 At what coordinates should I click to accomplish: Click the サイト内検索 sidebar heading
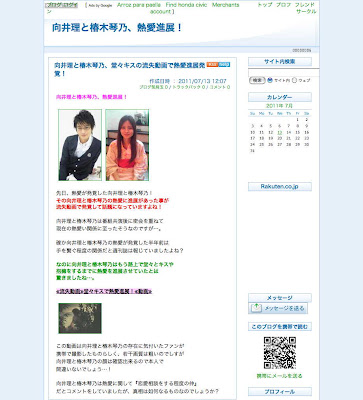[x=280, y=62]
